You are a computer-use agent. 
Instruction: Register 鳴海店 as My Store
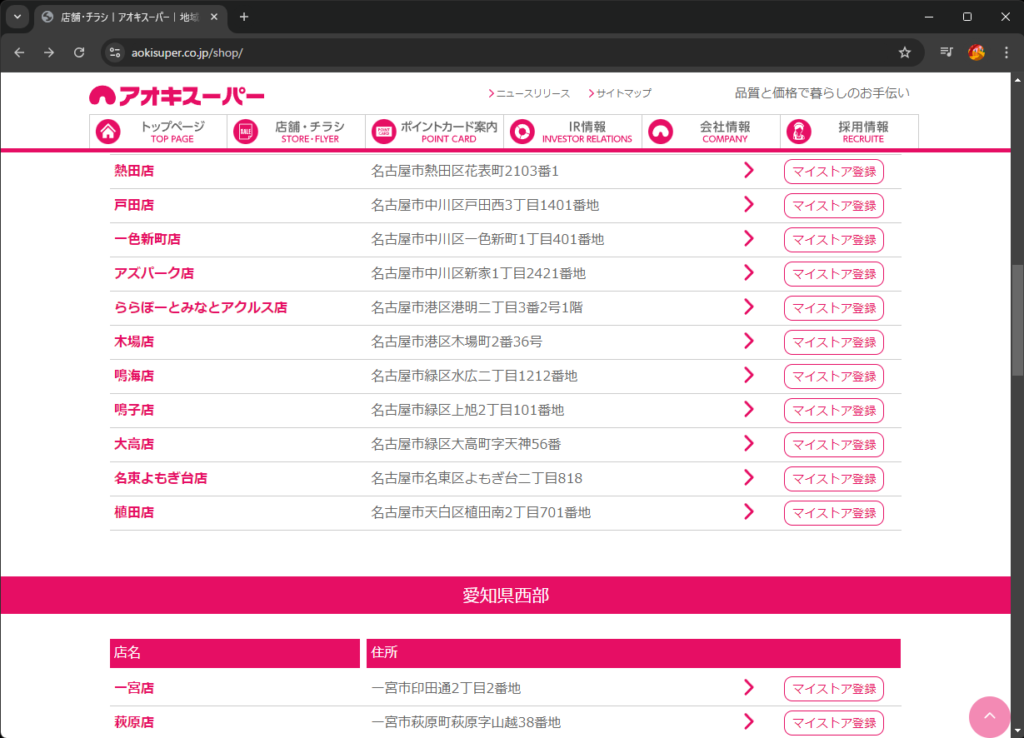834,376
